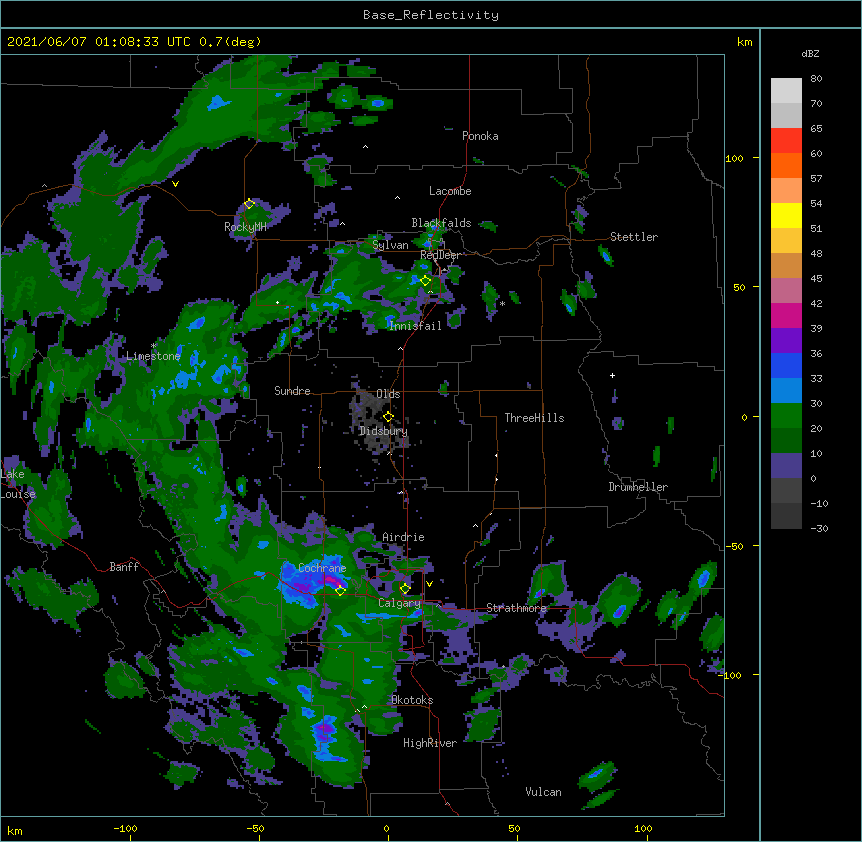This screenshot has height=842, width=862.
Task: Click the yellow diamond marker above Calgary label
Action: pyautogui.click(x=405, y=589)
